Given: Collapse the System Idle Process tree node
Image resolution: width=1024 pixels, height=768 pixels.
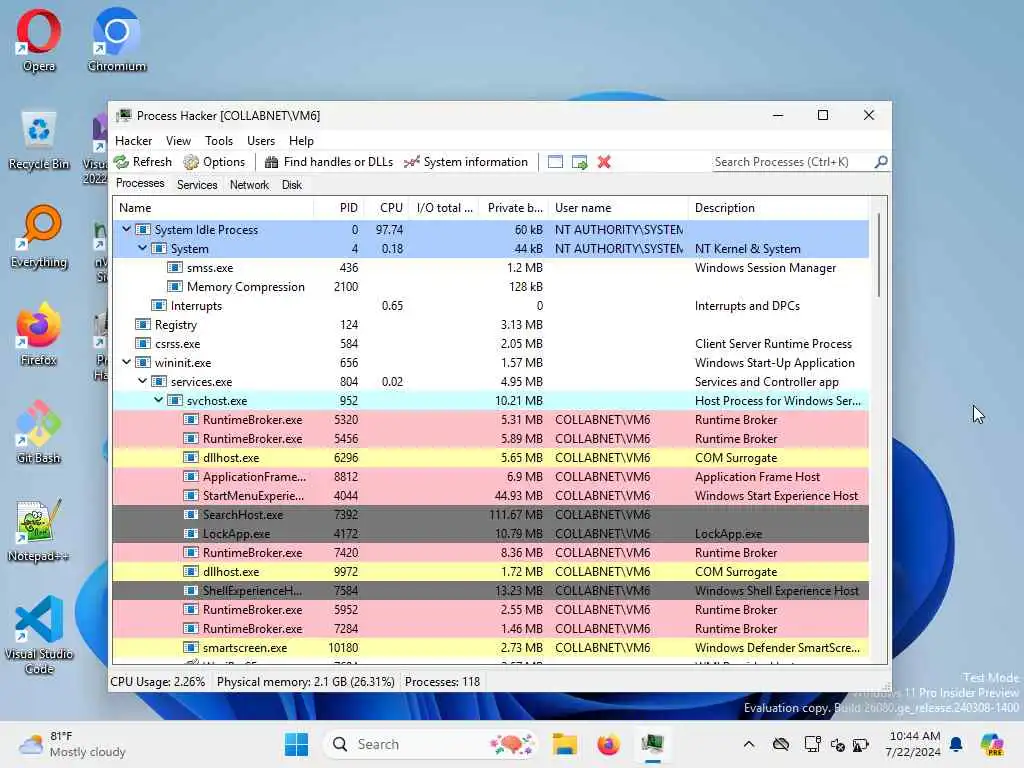Looking at the screenshot, I should (127, 229).
